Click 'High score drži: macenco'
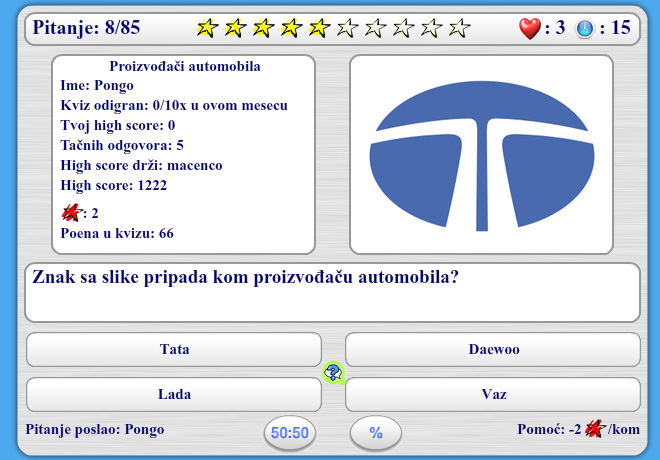660x460 pixels. click(x=141, y=165)
